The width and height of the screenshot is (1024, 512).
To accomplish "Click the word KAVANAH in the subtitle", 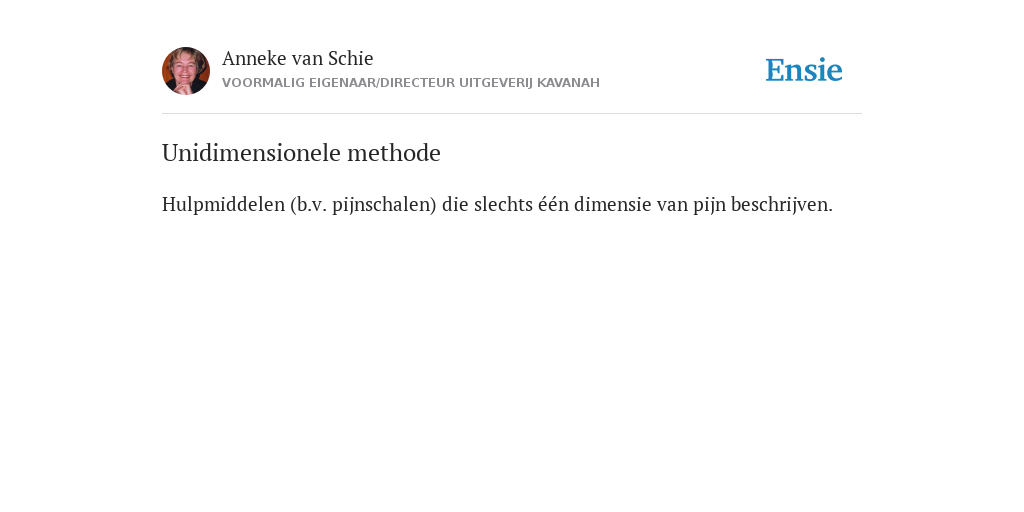I will pos(568,83).
